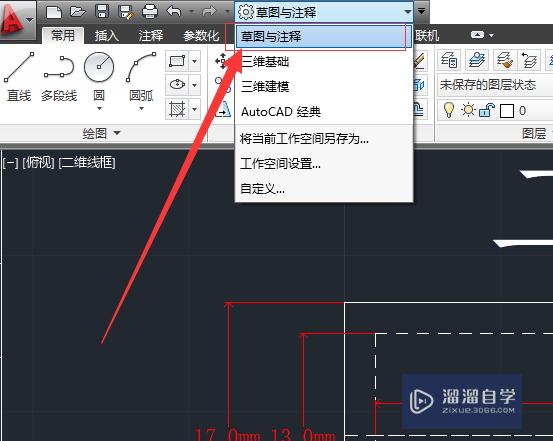The height and width of the screenshot is (441, 553).
Task: Open the ribbon minimize options arrow
Action: pyautogui.click(x=491, y=35)
